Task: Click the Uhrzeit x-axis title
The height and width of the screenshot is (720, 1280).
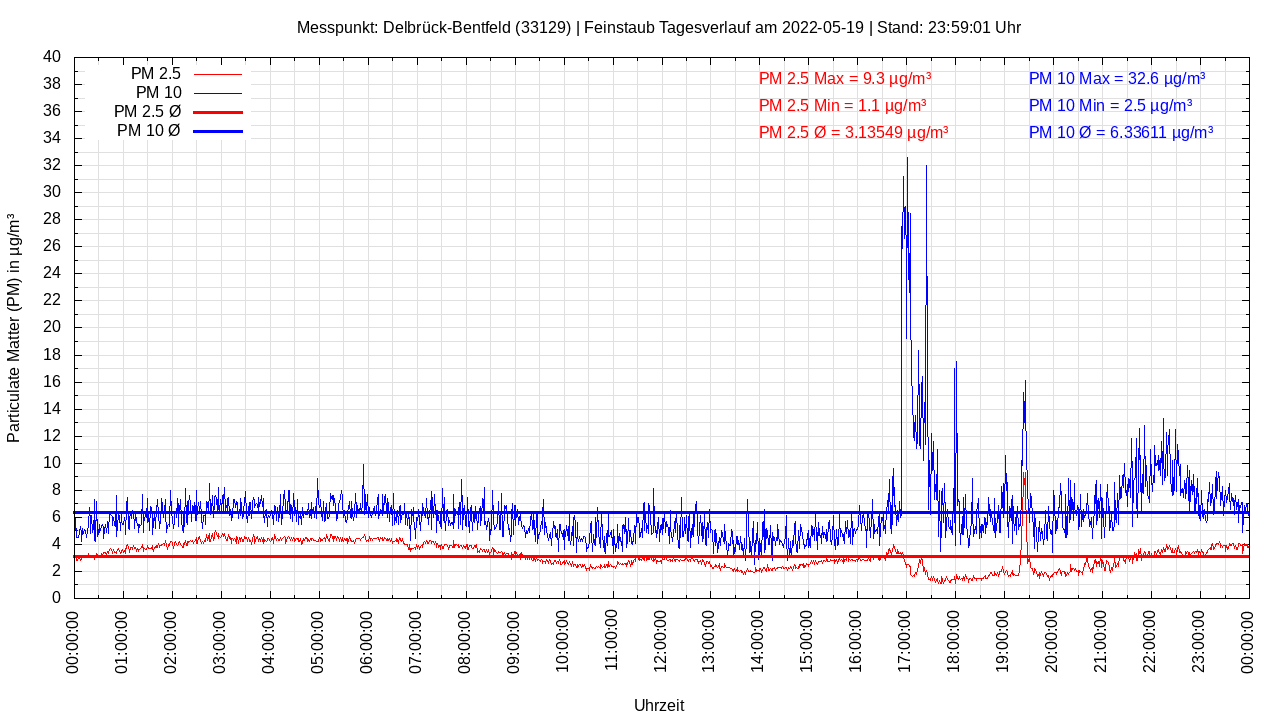Action: pyautogui.click(x=659, y=705)
